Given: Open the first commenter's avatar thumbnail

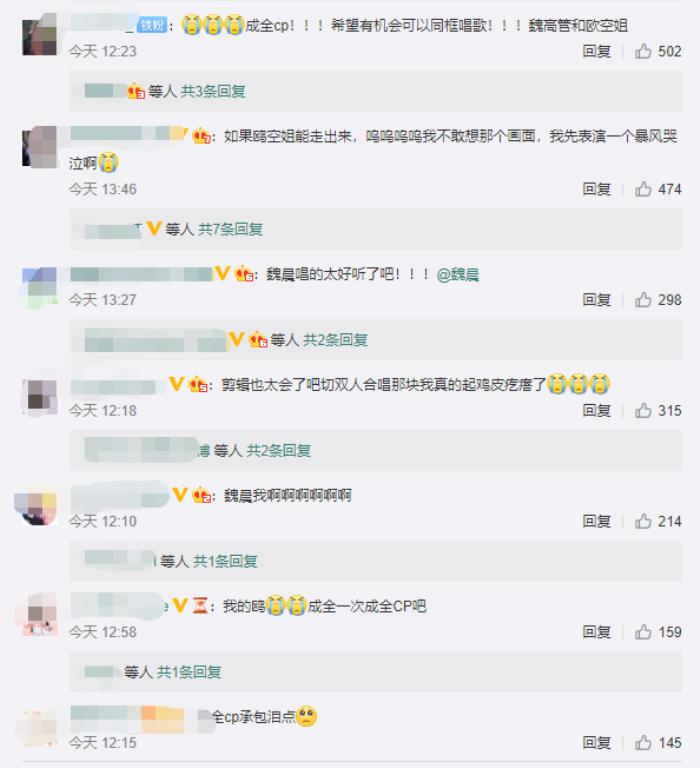Looking at the screenshot, I should [40, 34].
